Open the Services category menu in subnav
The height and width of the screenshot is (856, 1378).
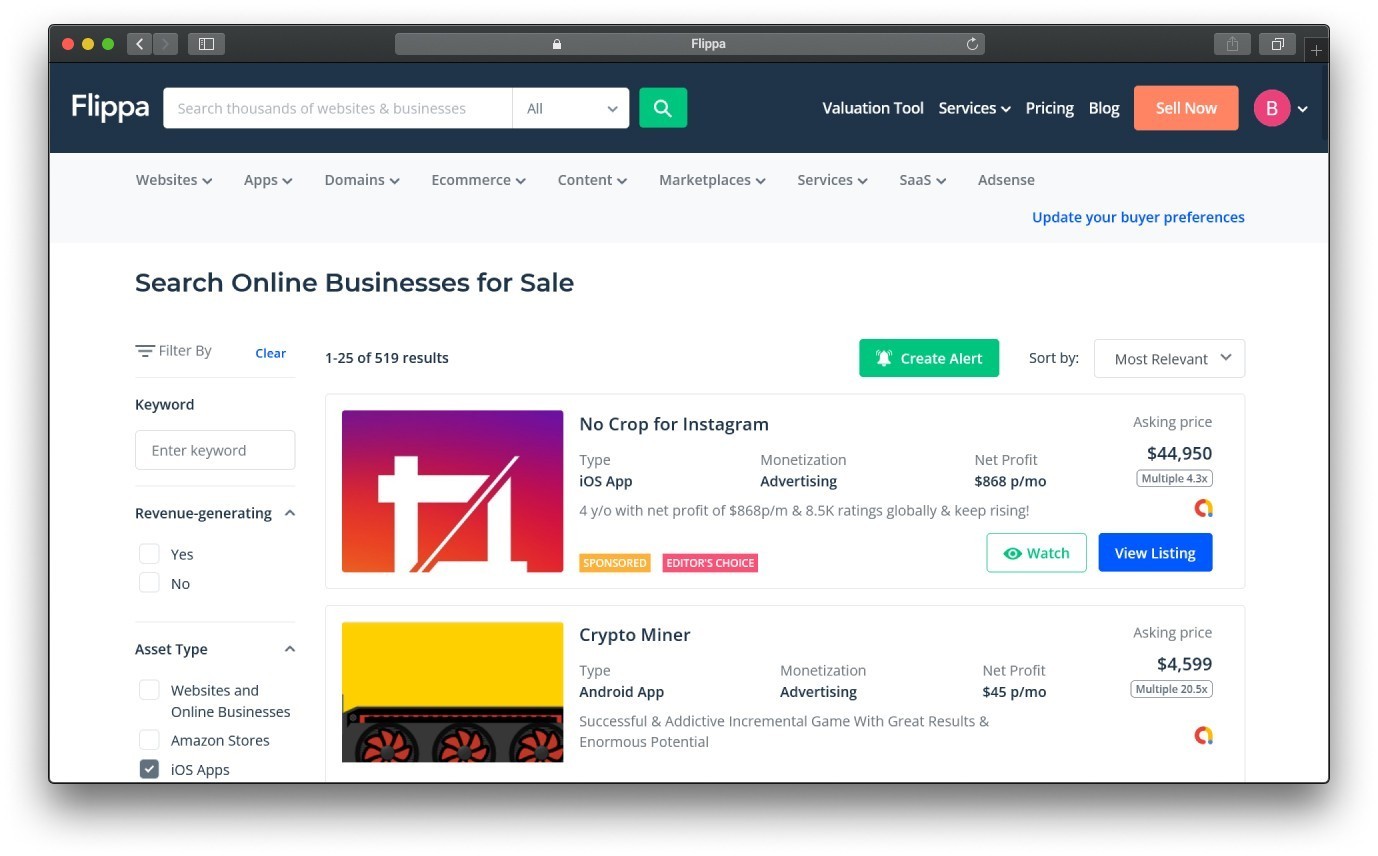point(832,180)
